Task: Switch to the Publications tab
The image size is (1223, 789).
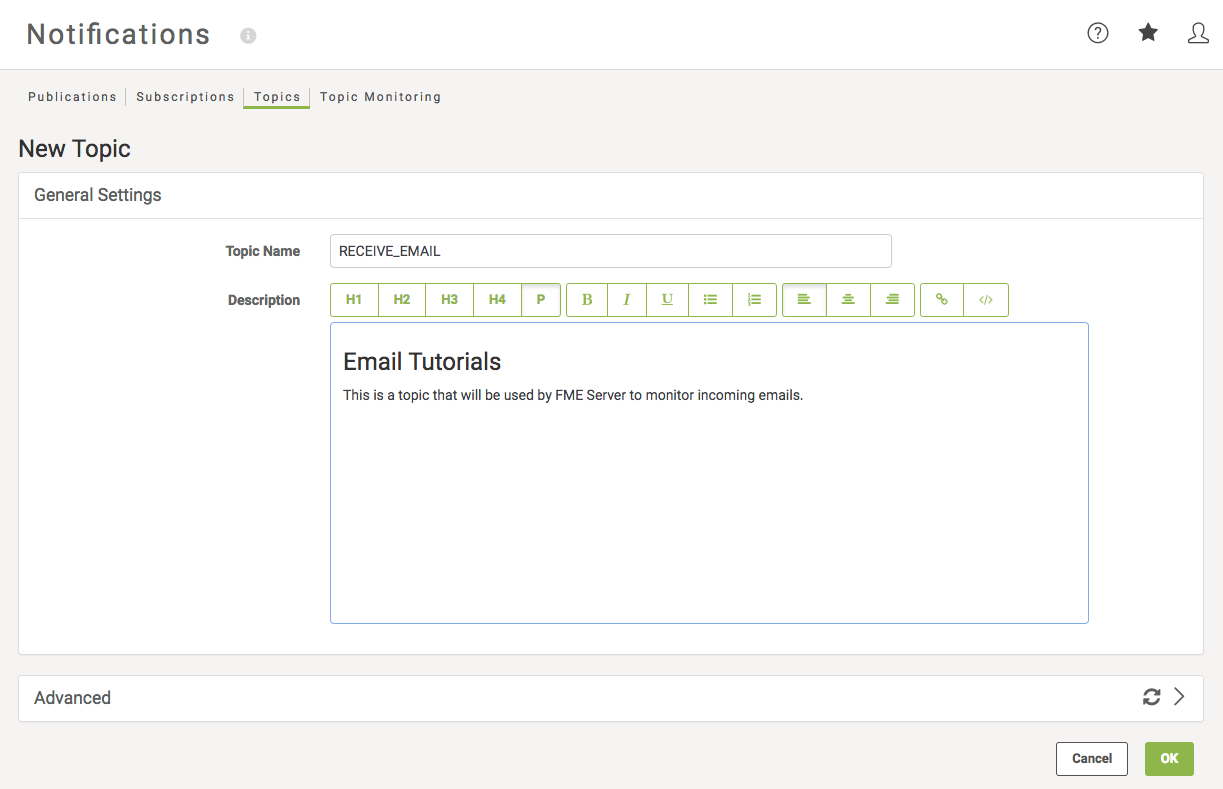Action: (x=72, y=97)
